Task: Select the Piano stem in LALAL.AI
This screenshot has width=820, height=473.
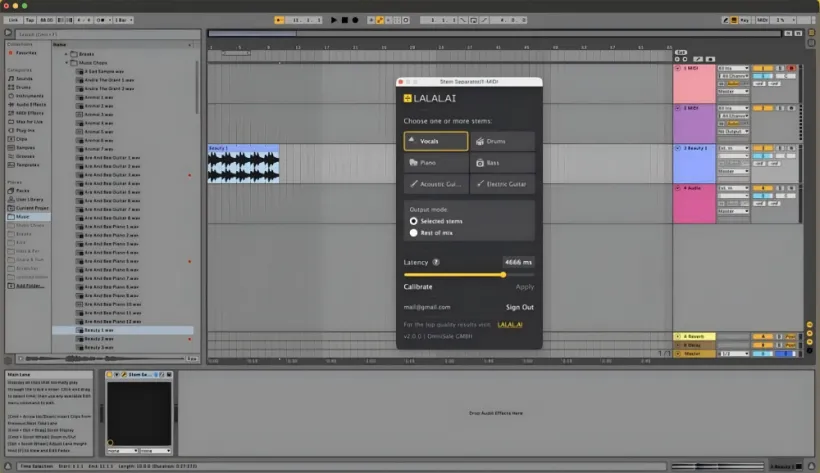Action: click(436, 163)
